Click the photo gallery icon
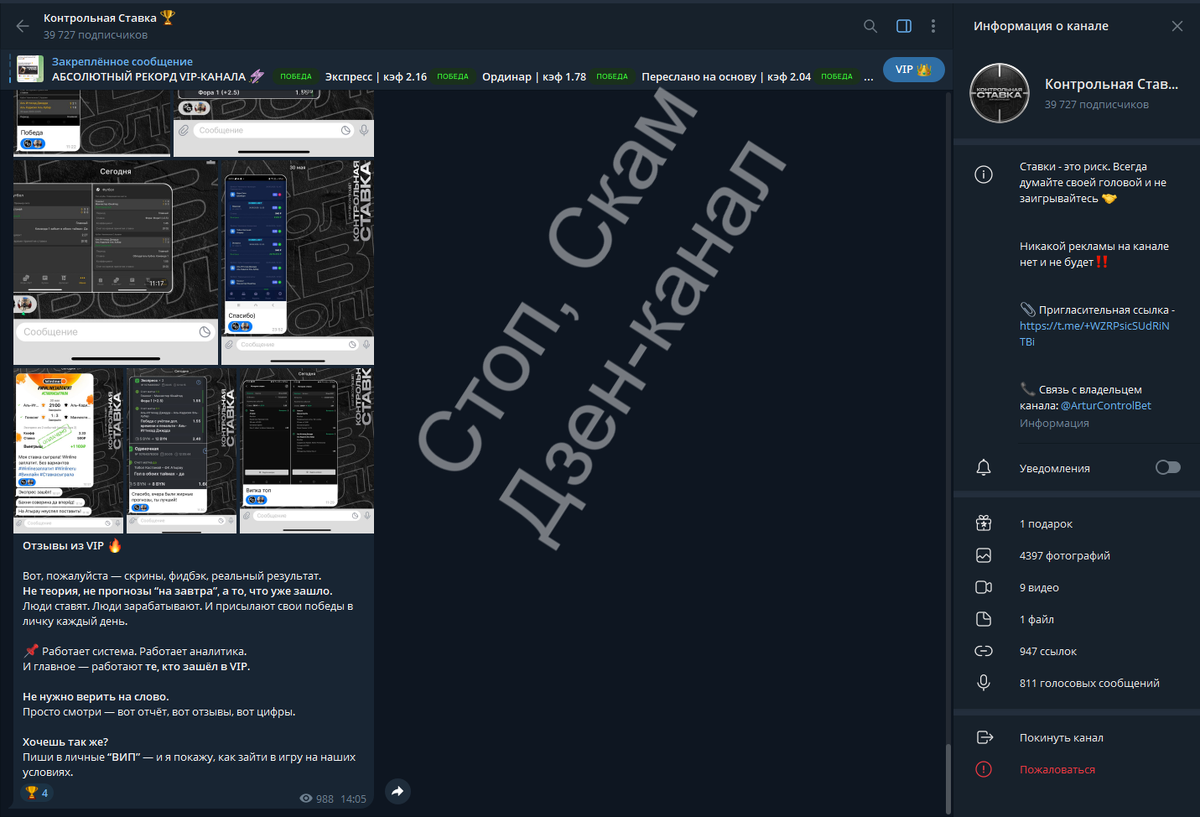The height and width of the screenshot is (817, 1200). 984,556
